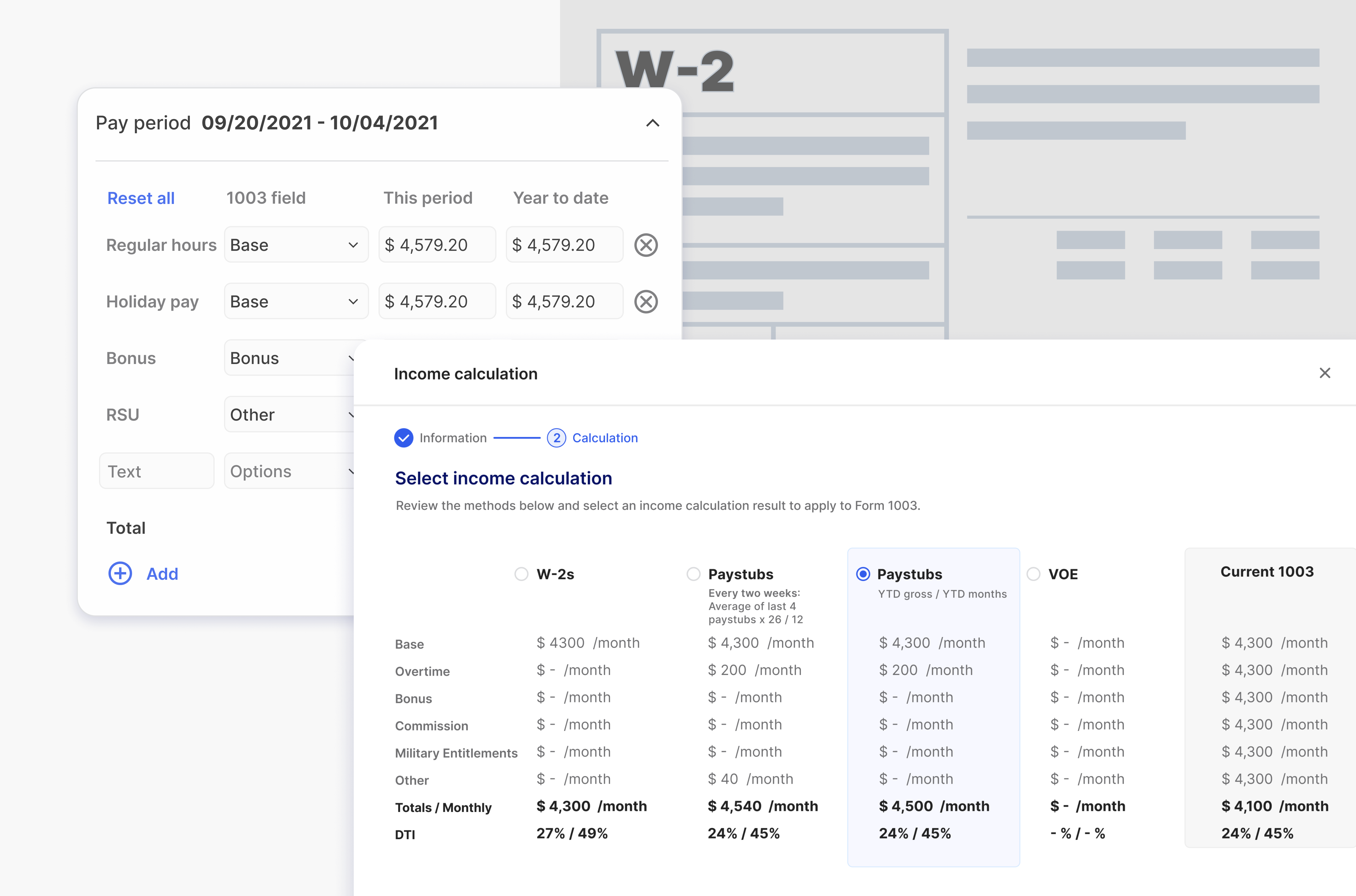Click the Information step label
This screenshot has height=896, width=1356.
pyautogui.click(x=453, y=438)
